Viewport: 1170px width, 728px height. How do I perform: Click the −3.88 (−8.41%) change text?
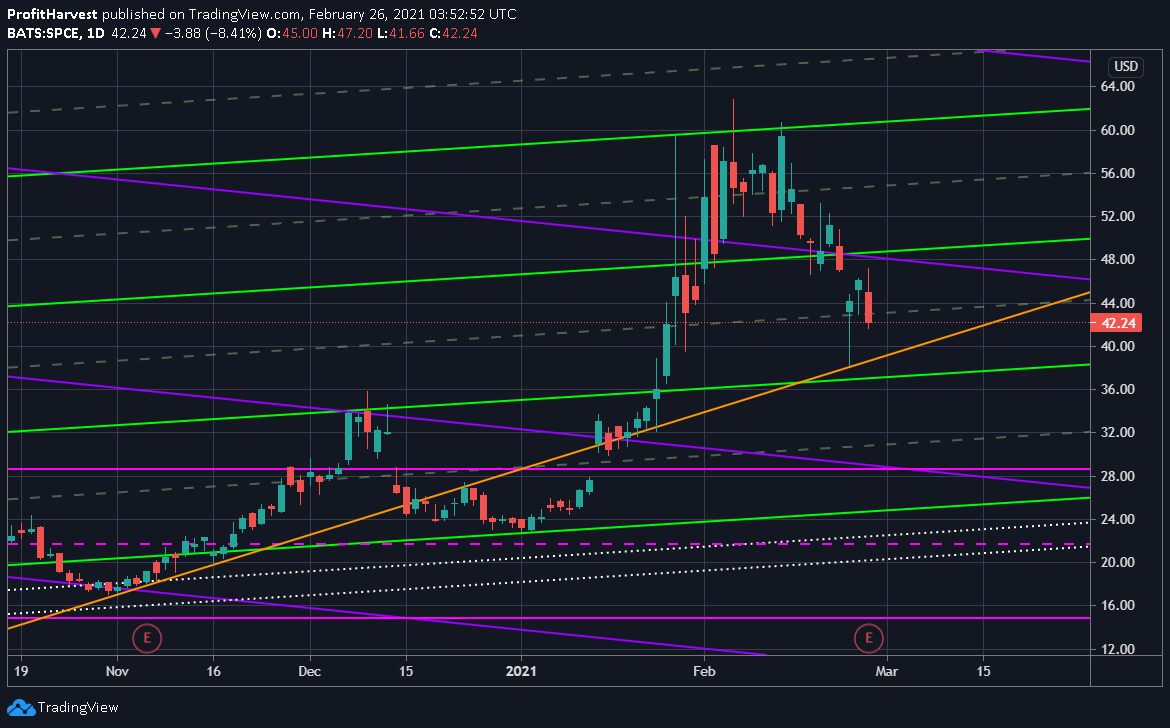(x=213, y=33)
